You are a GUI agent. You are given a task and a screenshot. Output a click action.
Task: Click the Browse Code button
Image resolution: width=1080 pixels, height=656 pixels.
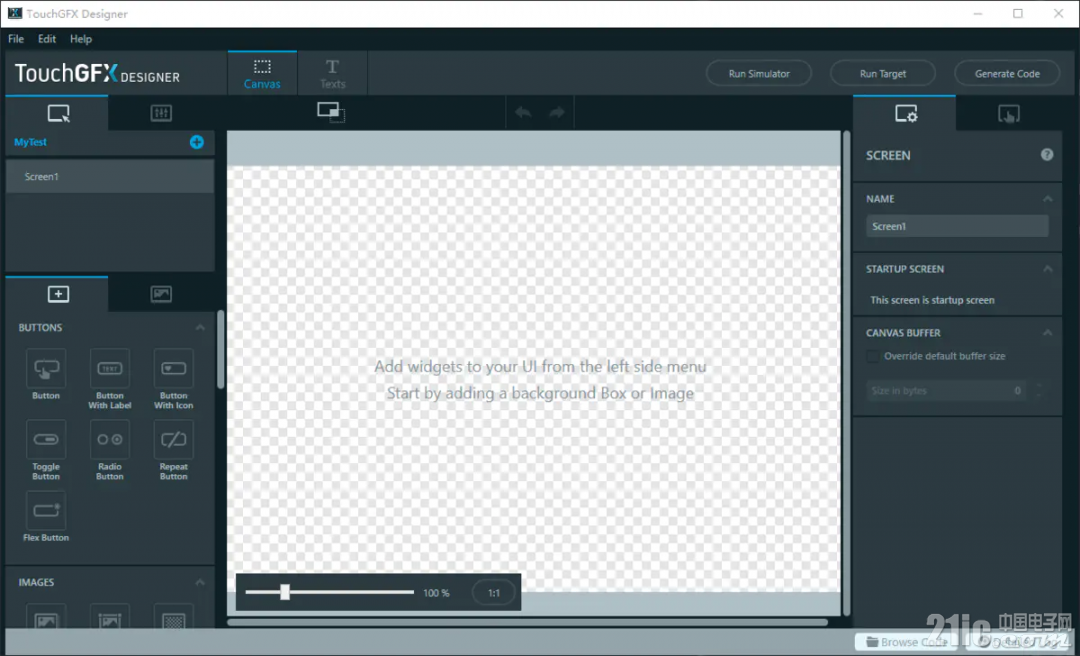(x=908, y=642)
